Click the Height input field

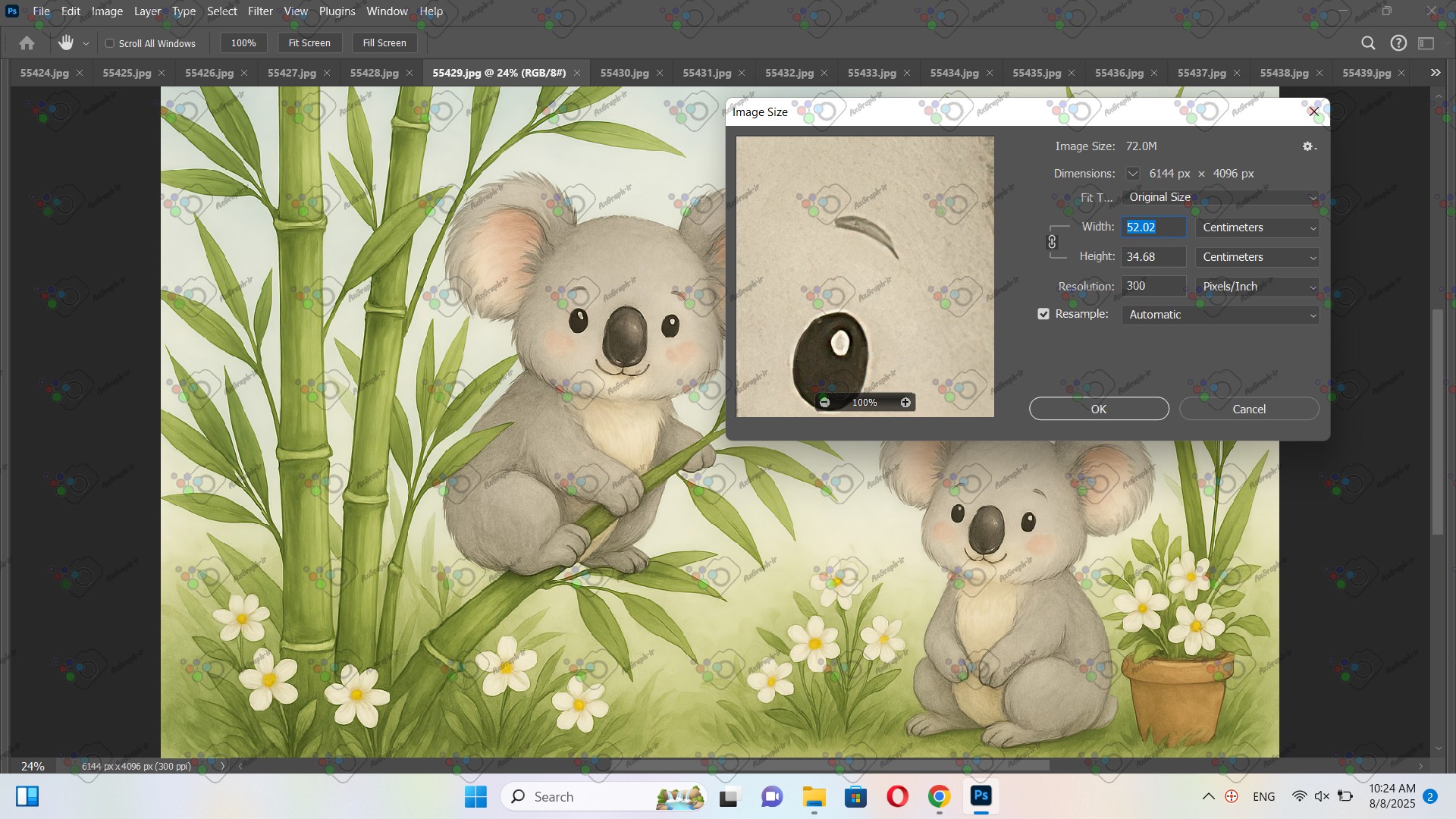click(1153, 257)
